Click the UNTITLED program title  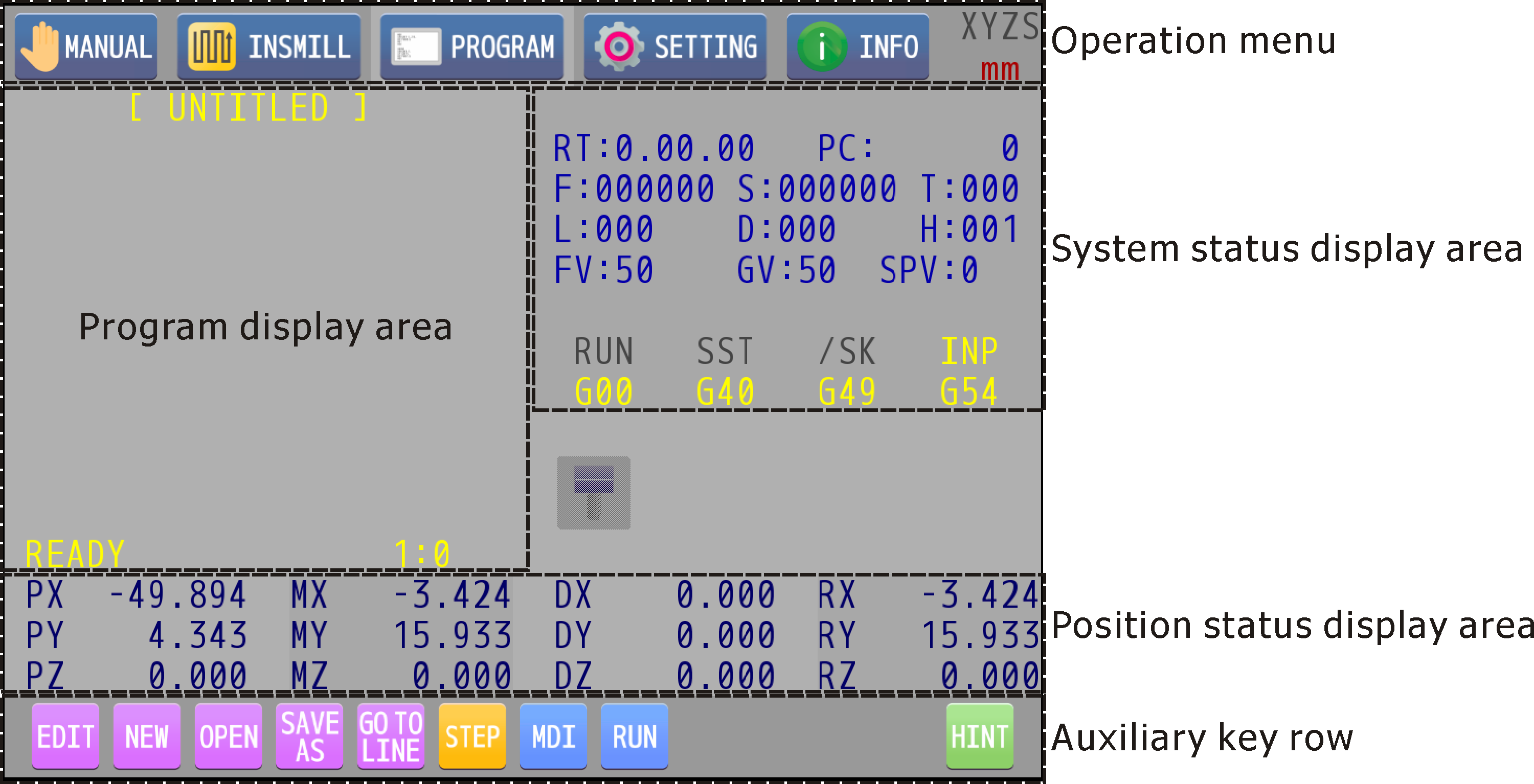(247, 108)
